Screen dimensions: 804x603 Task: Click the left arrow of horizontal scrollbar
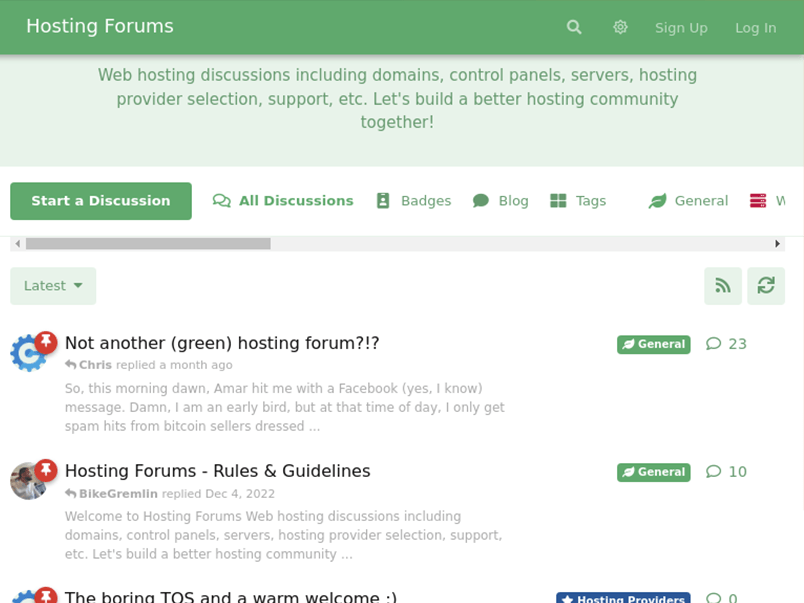coord(18,244)
